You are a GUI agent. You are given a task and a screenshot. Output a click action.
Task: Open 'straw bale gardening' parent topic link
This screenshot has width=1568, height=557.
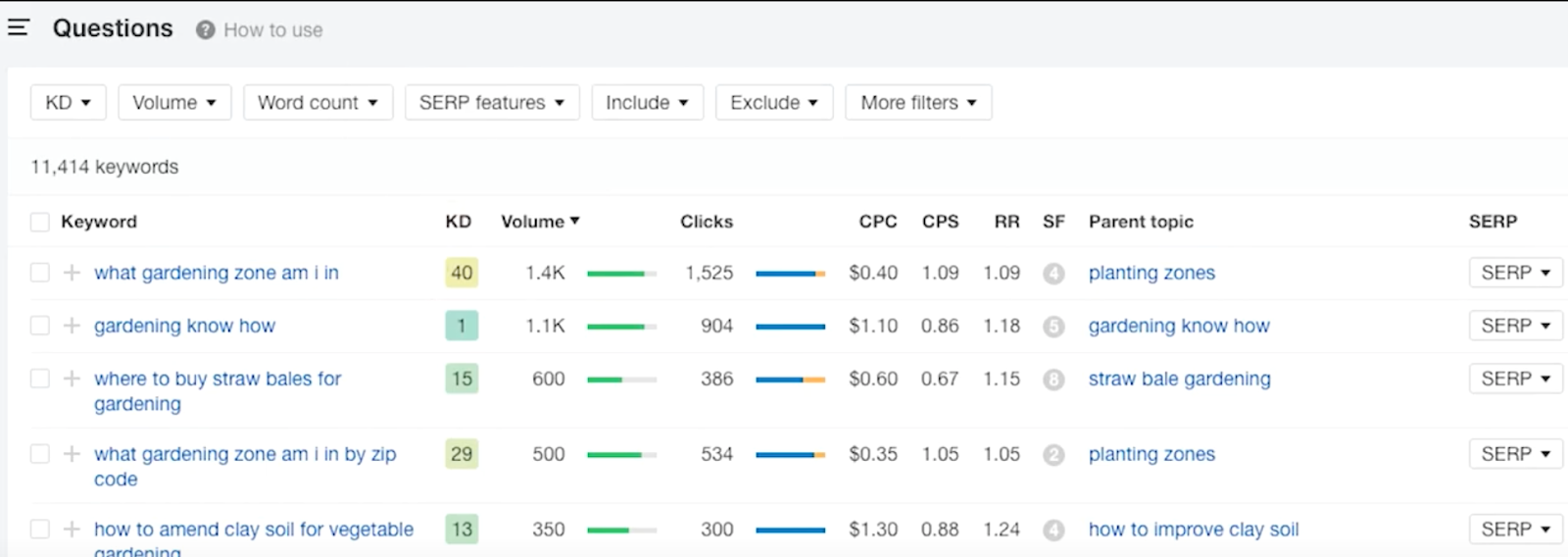click(1179, 379)
